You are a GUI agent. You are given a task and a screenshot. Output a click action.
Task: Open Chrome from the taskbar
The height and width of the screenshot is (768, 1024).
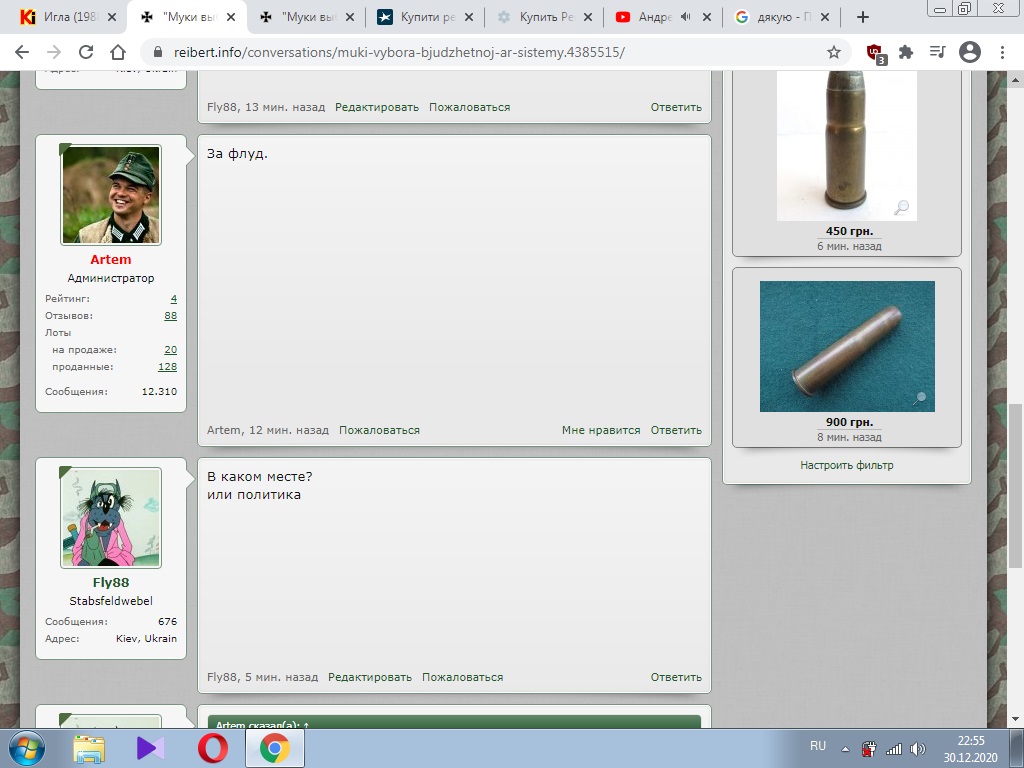pos(275,748)
